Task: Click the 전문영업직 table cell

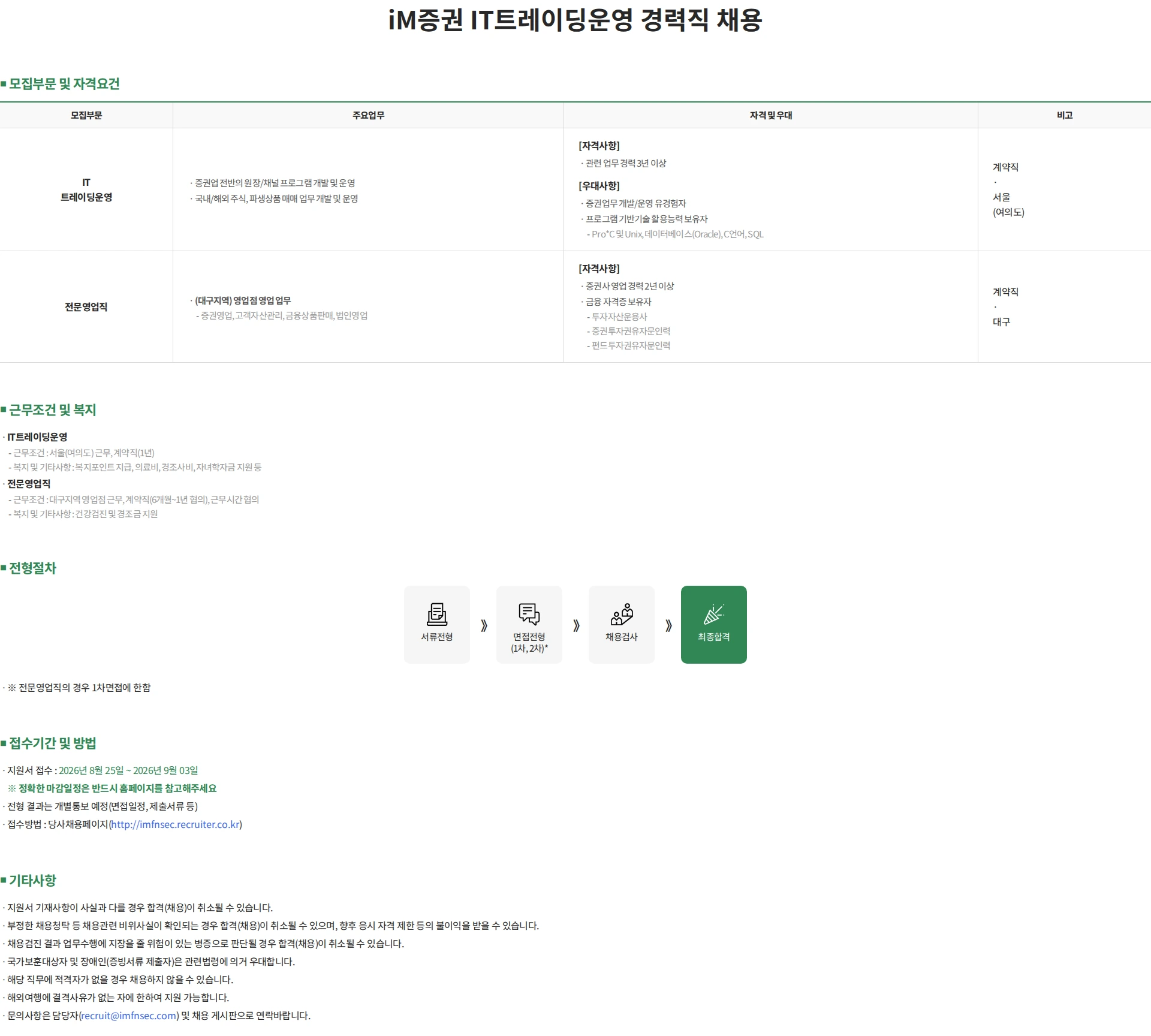Action: click(x=86, y=307)
